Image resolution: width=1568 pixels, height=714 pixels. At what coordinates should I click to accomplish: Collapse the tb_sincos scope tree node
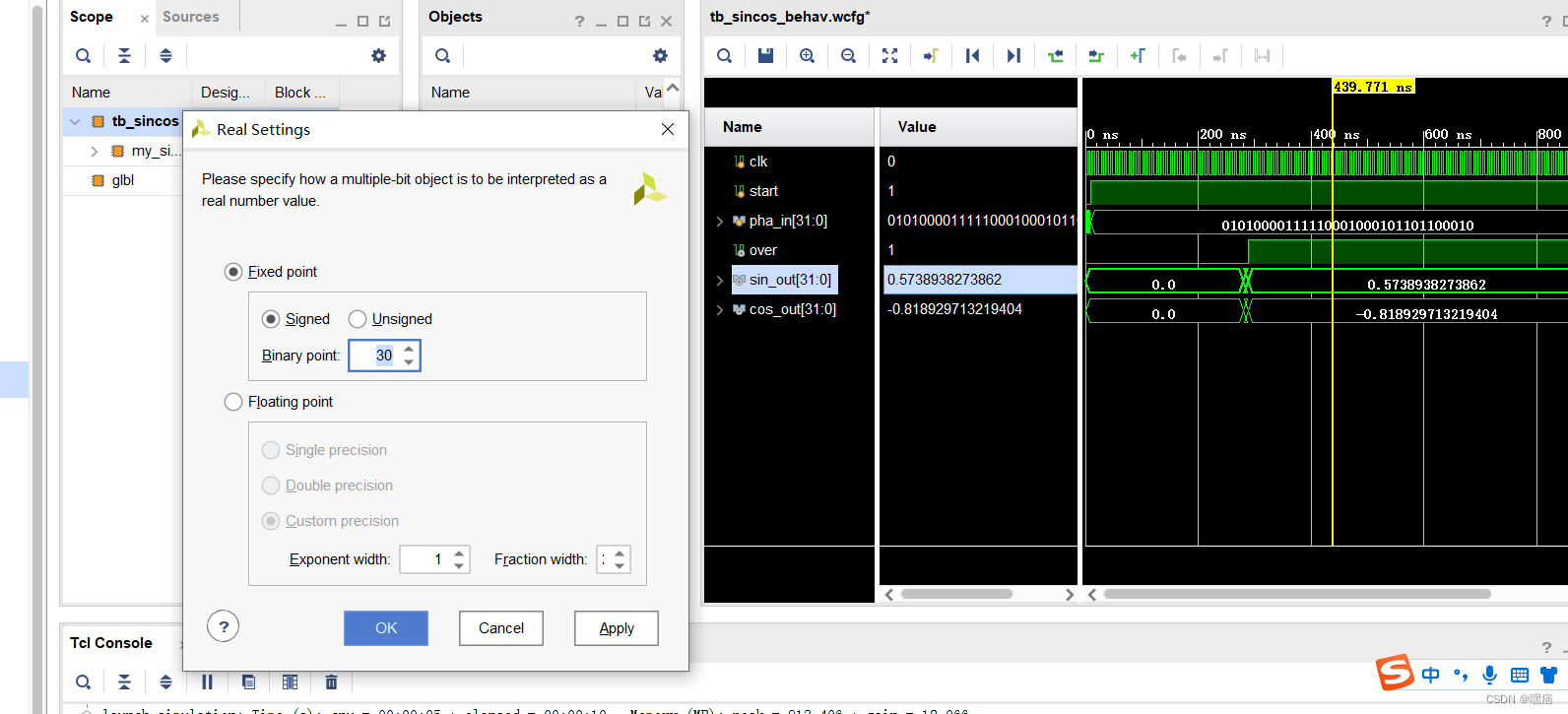pos(75,122)
